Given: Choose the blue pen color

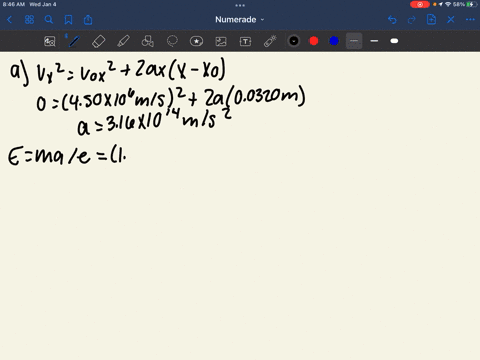Looking at the screenshot, I should coord(334,41).
